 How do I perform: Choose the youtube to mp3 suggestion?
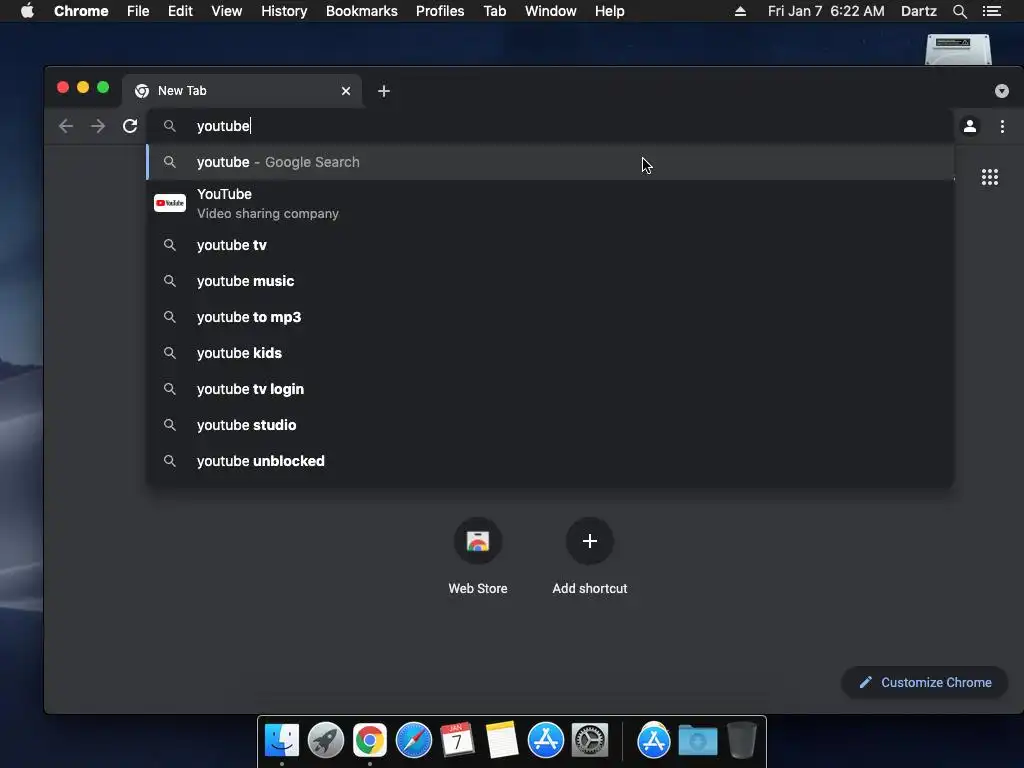click(550, 317)
